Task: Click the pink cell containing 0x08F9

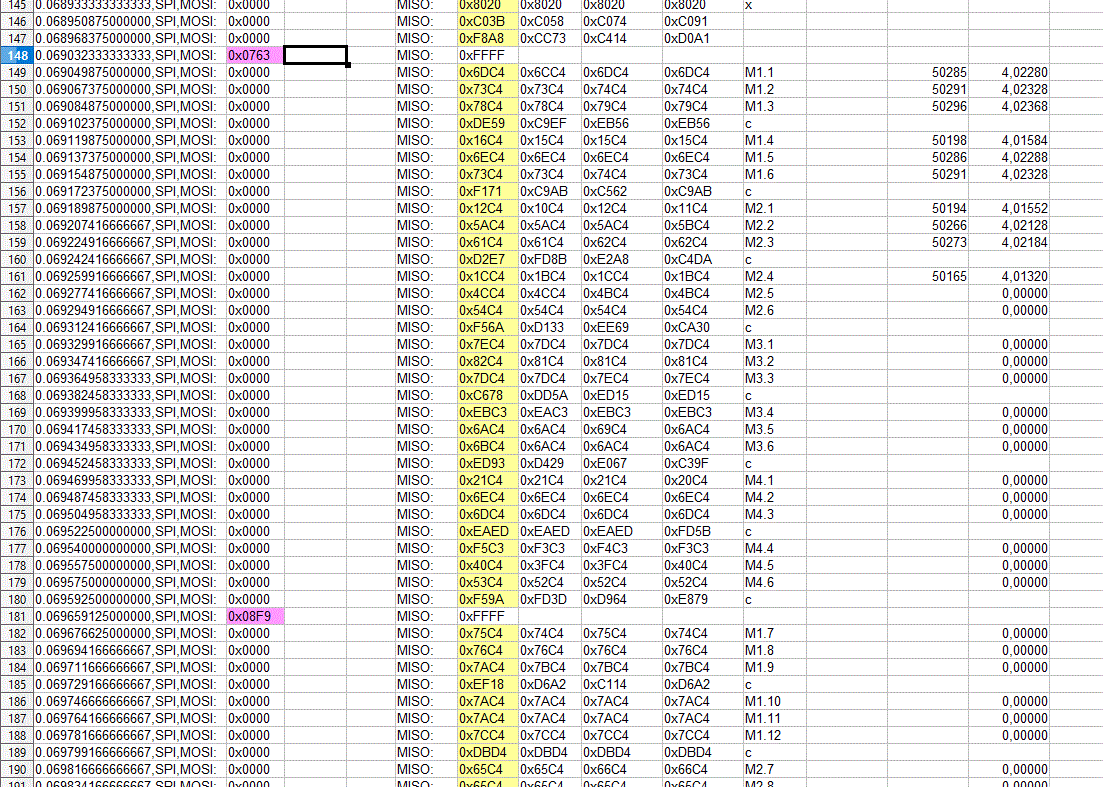Action: pyautogui.click(x=254, y=617)
